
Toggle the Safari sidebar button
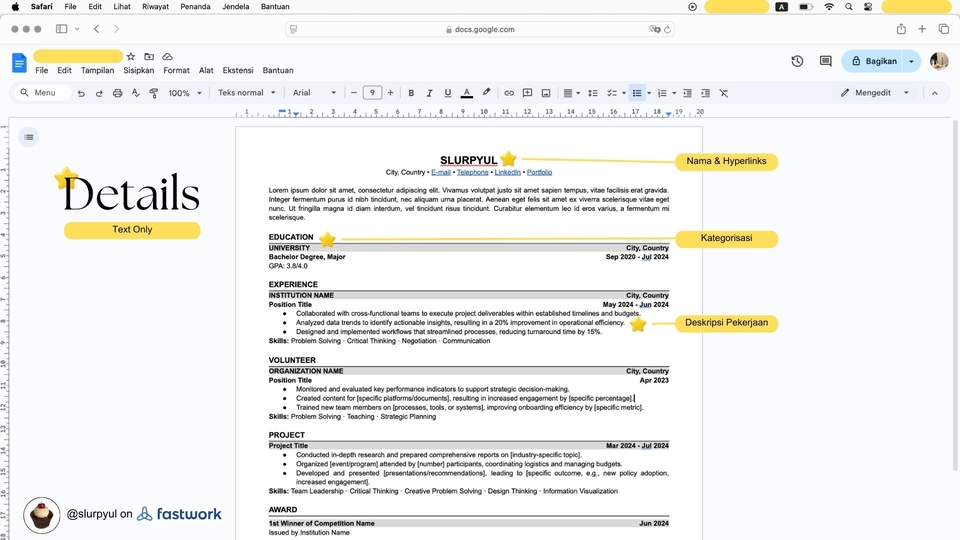click(x=61, y=29)
